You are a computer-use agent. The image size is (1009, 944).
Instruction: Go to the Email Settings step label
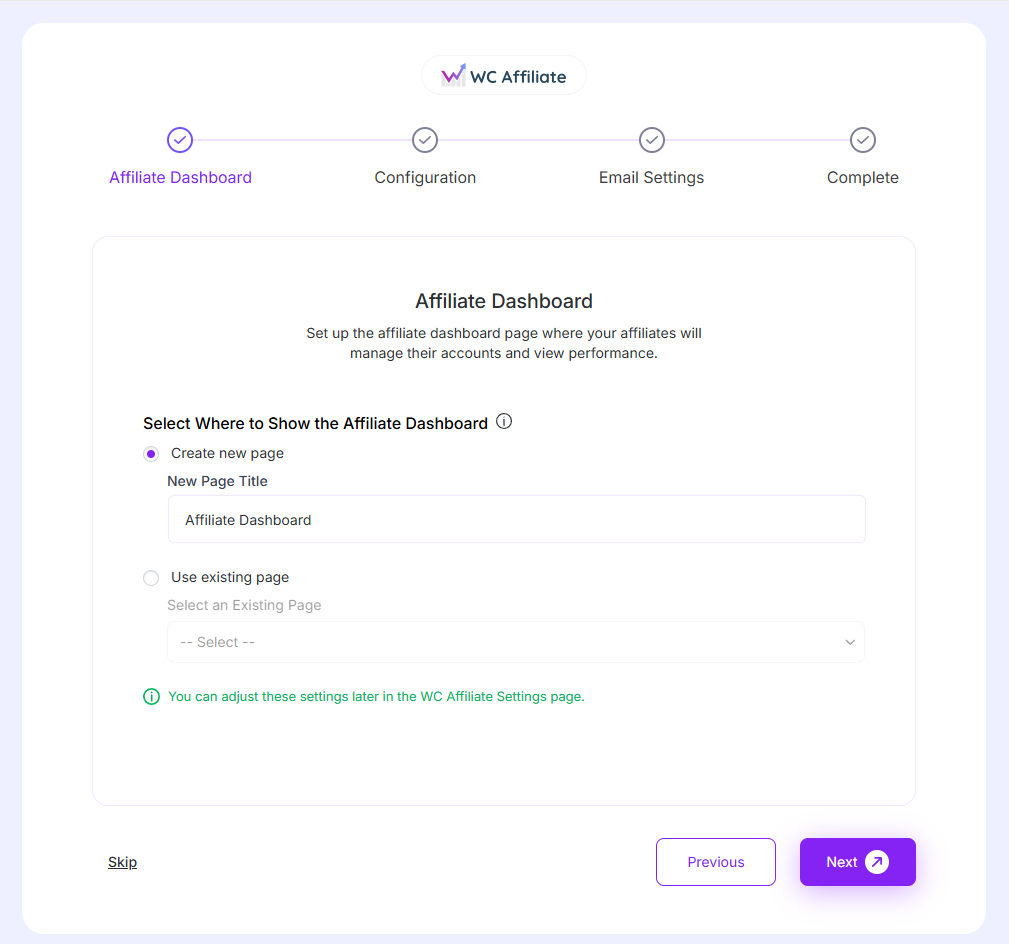[x=651, y=178]
